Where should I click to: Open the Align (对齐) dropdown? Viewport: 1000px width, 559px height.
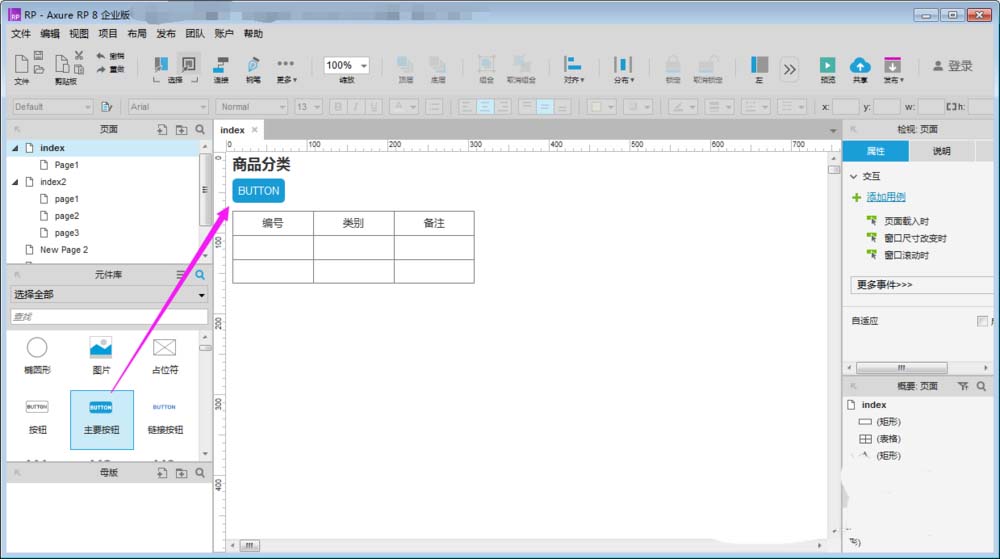pyautogui.click(x=573, y=69)
